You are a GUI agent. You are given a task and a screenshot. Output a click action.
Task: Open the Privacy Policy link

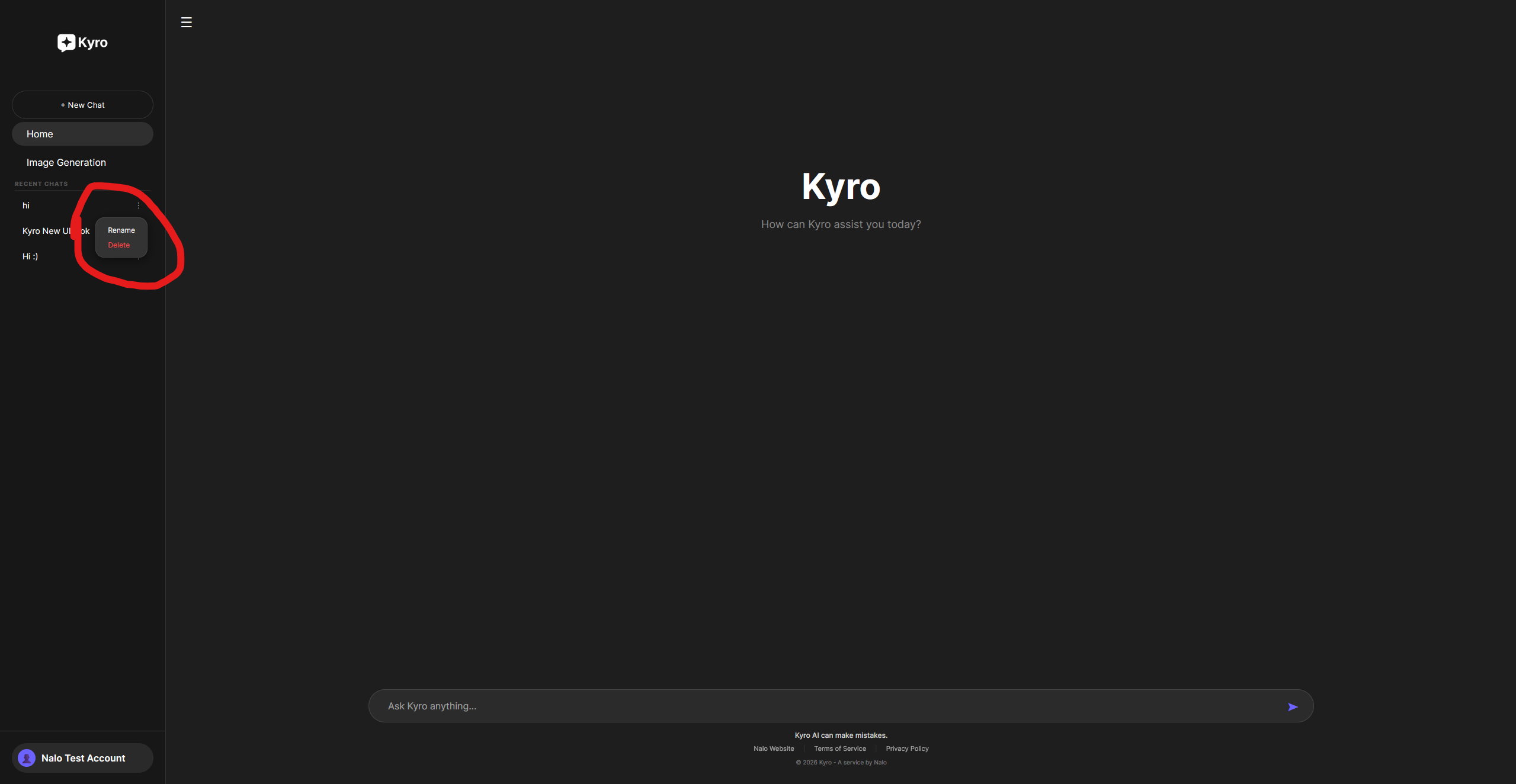click(x=907, y=748)
